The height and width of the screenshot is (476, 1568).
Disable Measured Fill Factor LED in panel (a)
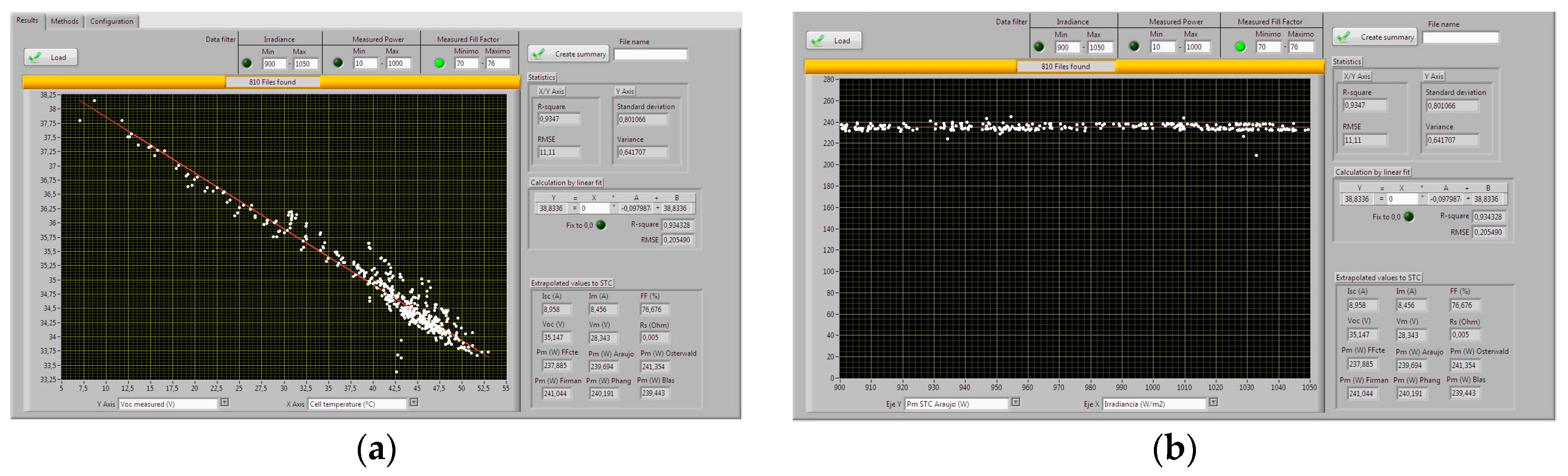[440, 63]
